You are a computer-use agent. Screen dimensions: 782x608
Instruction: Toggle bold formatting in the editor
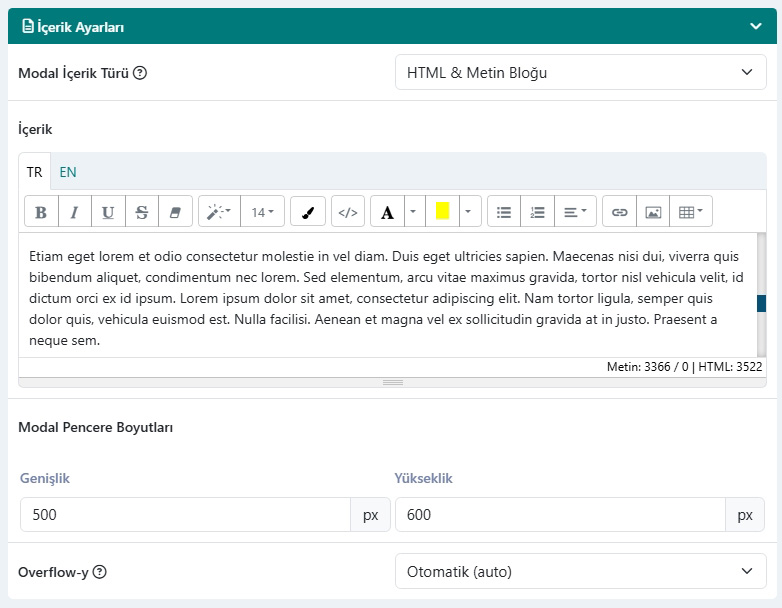click(41, 212)
